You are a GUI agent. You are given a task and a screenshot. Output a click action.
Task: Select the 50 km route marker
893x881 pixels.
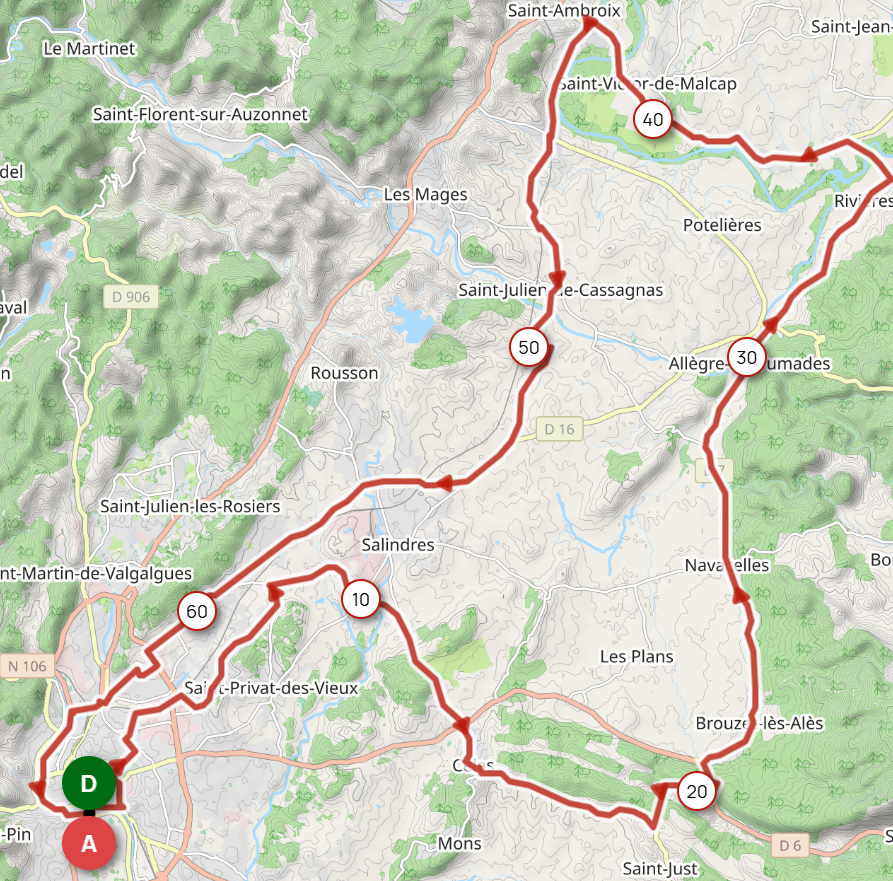tap(529, 347)
